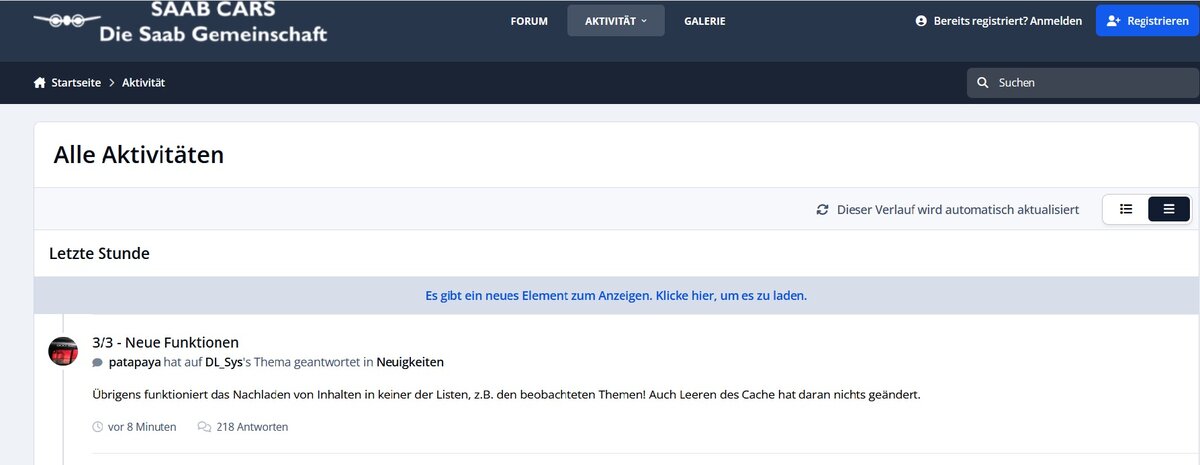Switch to condensed list view

coord(1126,209)
